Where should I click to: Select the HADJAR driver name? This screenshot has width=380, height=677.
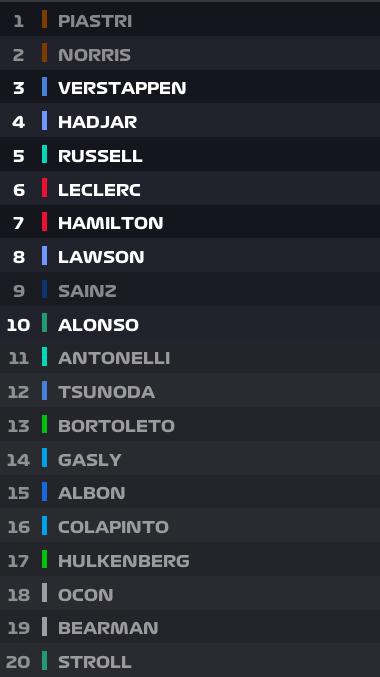click(x=98, y=122)
